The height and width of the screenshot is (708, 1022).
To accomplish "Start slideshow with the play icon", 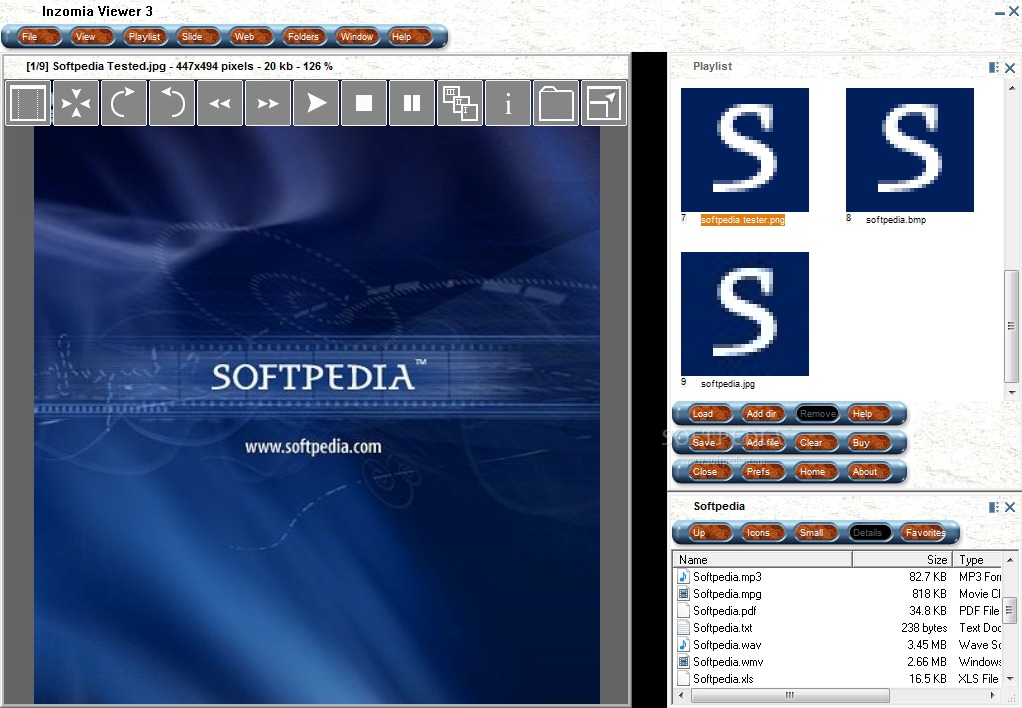I will click(316, 103).
